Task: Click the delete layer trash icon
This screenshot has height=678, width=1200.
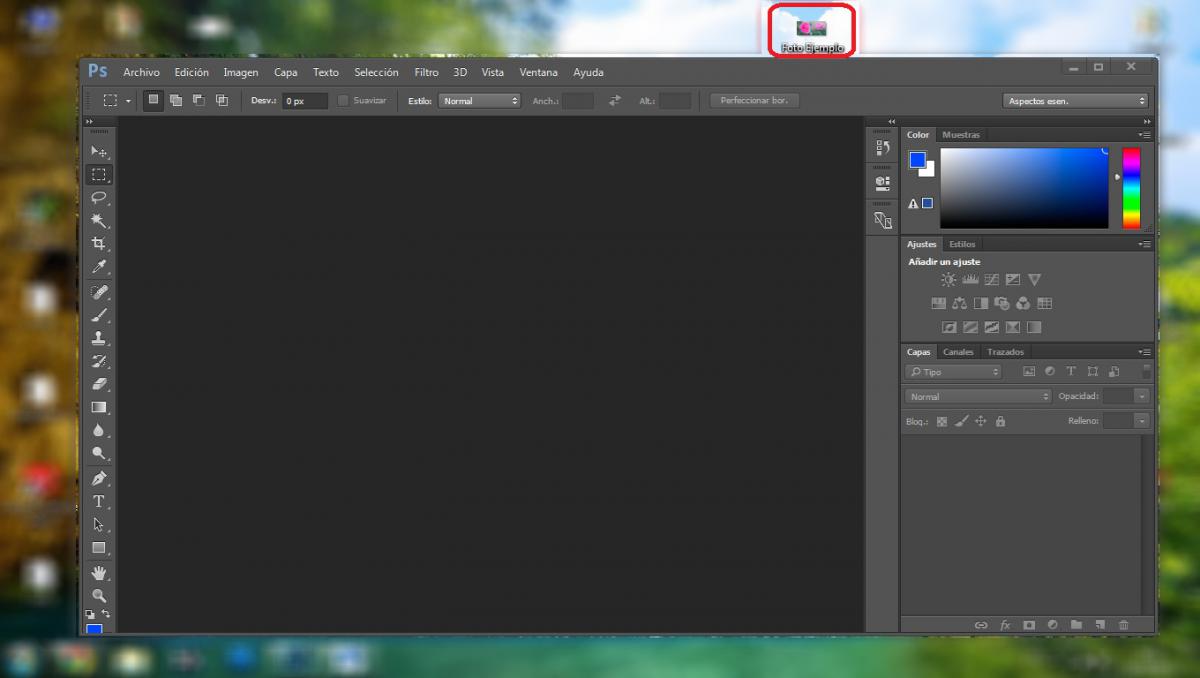Action: (x=1123, y=625)
